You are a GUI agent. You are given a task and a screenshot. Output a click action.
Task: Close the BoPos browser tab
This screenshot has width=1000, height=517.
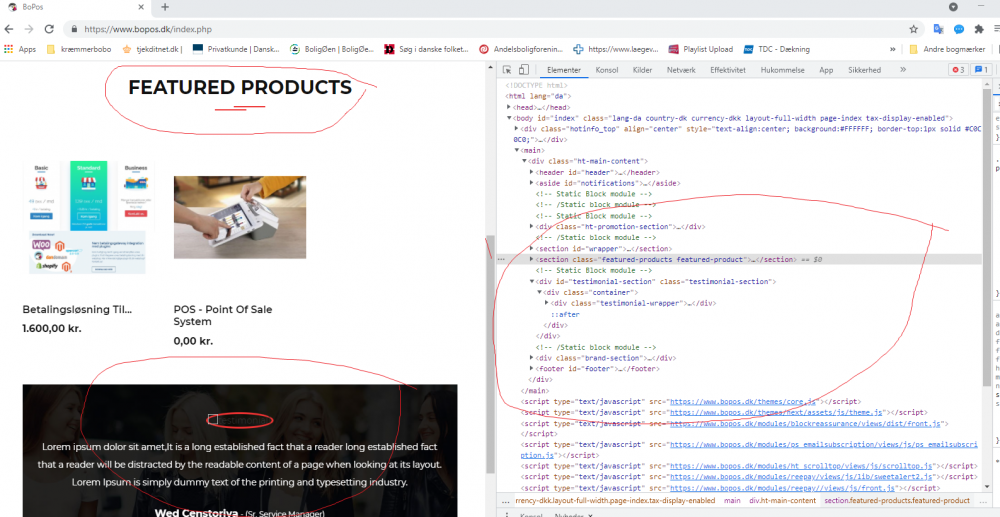pyautogui.click(x=141, y=7)
